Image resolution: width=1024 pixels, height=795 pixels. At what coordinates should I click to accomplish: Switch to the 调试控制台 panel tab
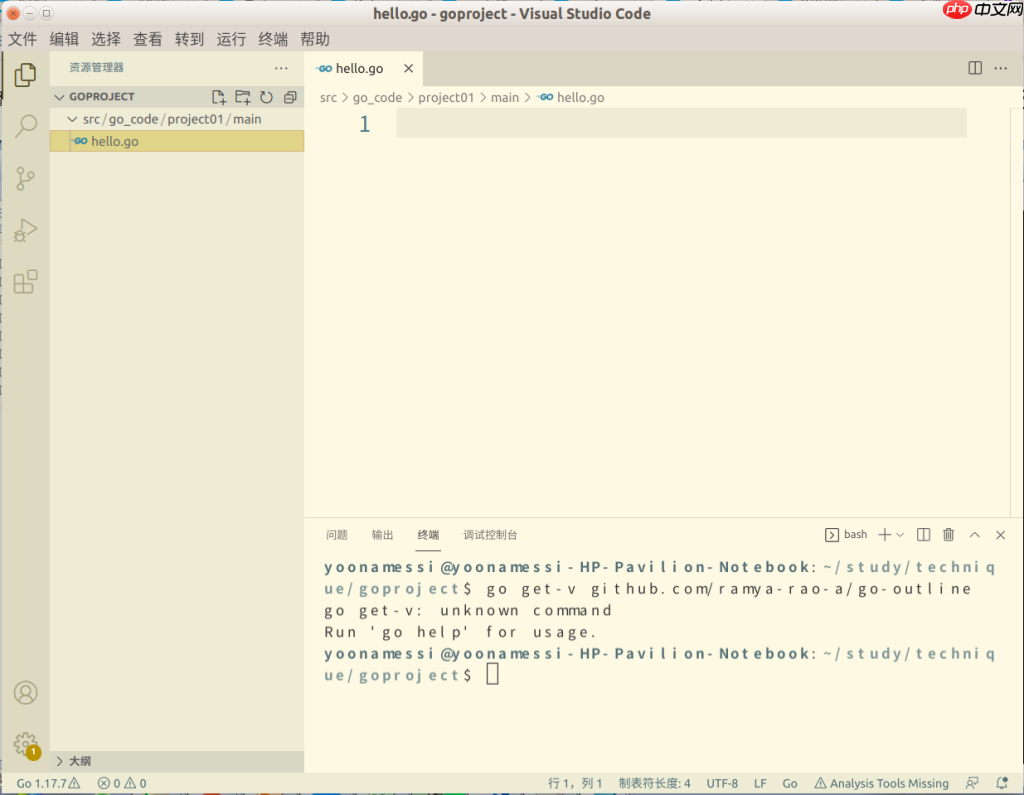click(490, 534)
